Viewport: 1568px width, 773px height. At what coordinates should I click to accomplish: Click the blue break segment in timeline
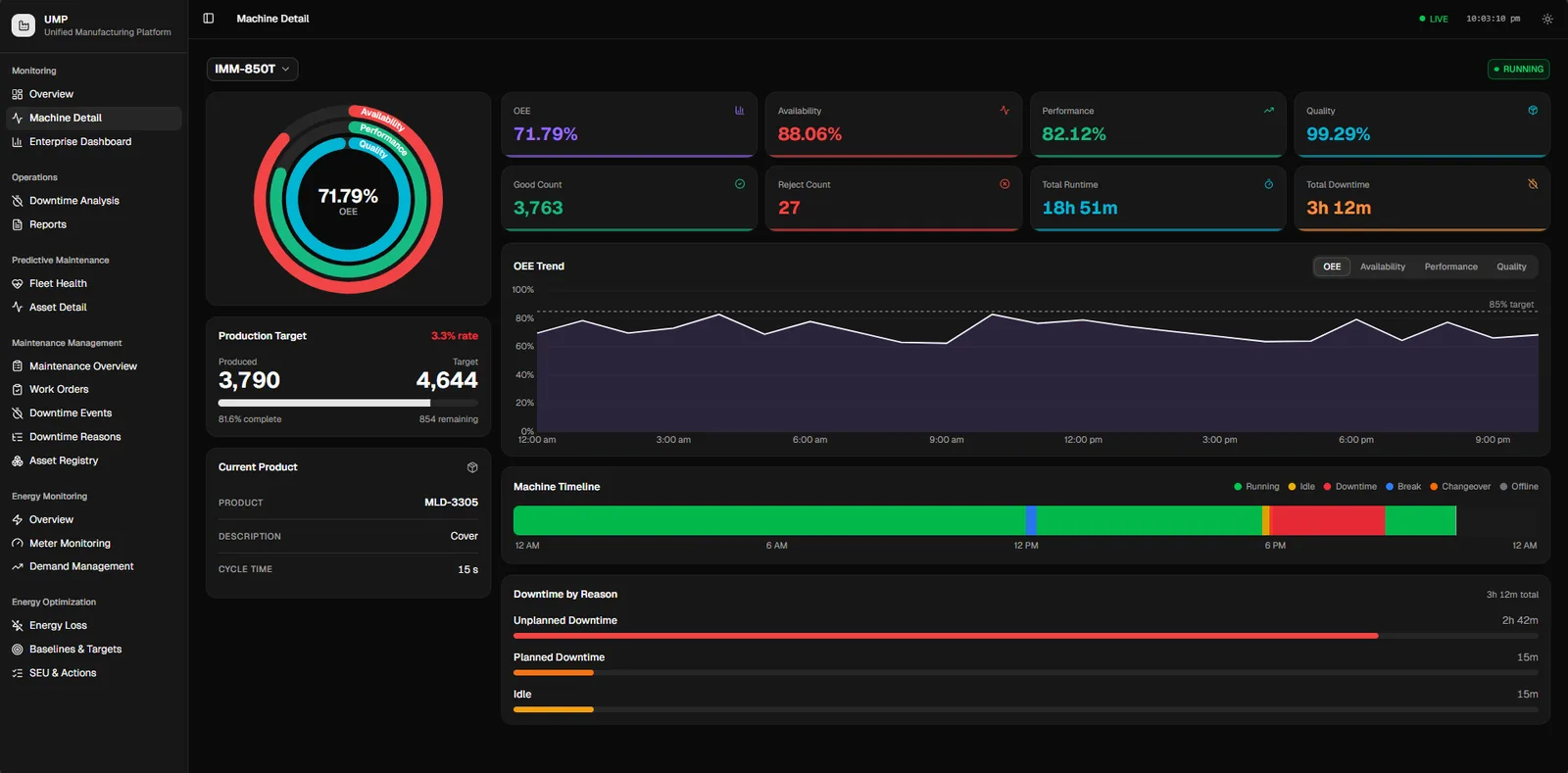point(1031,520)
